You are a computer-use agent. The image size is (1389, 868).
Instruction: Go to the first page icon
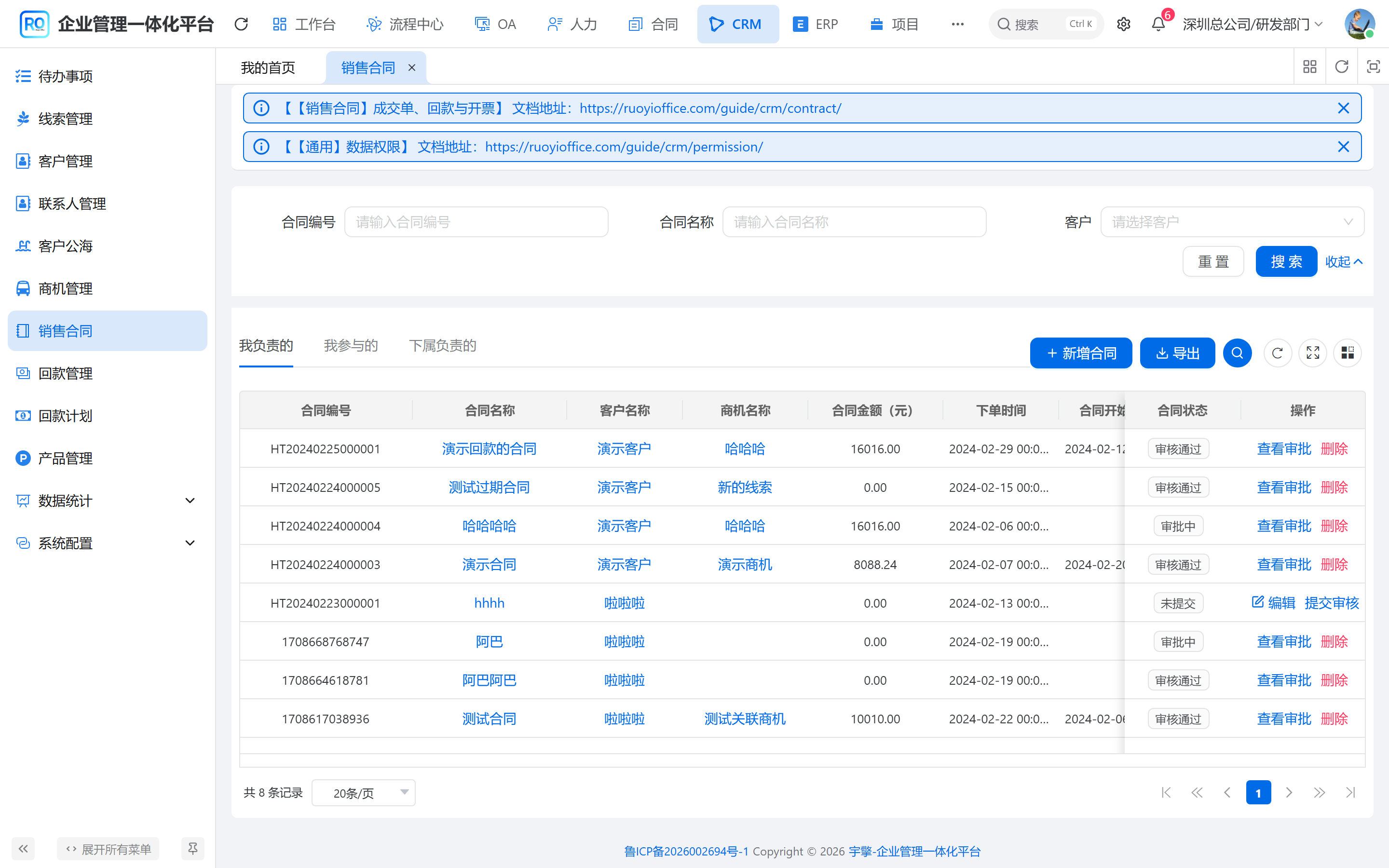click(x=1166, y=793)
